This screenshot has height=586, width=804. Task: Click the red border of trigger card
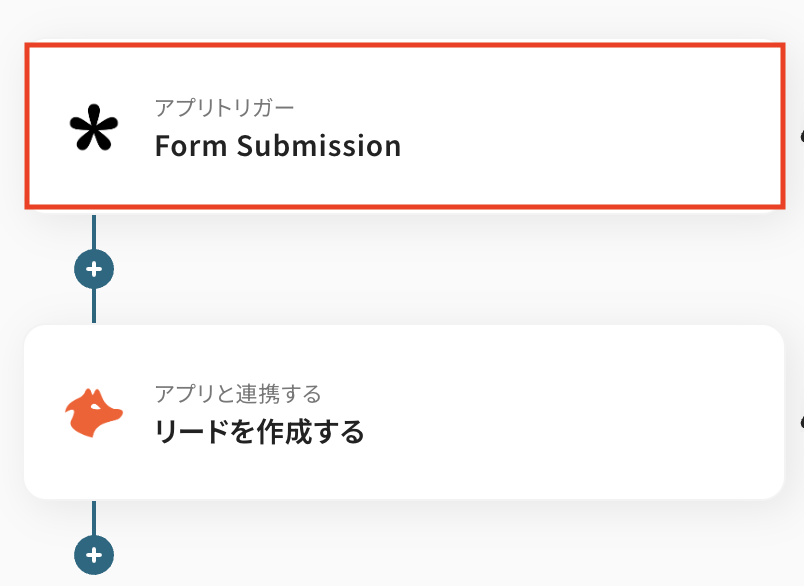pyautogui.click(x=400, y=46)
